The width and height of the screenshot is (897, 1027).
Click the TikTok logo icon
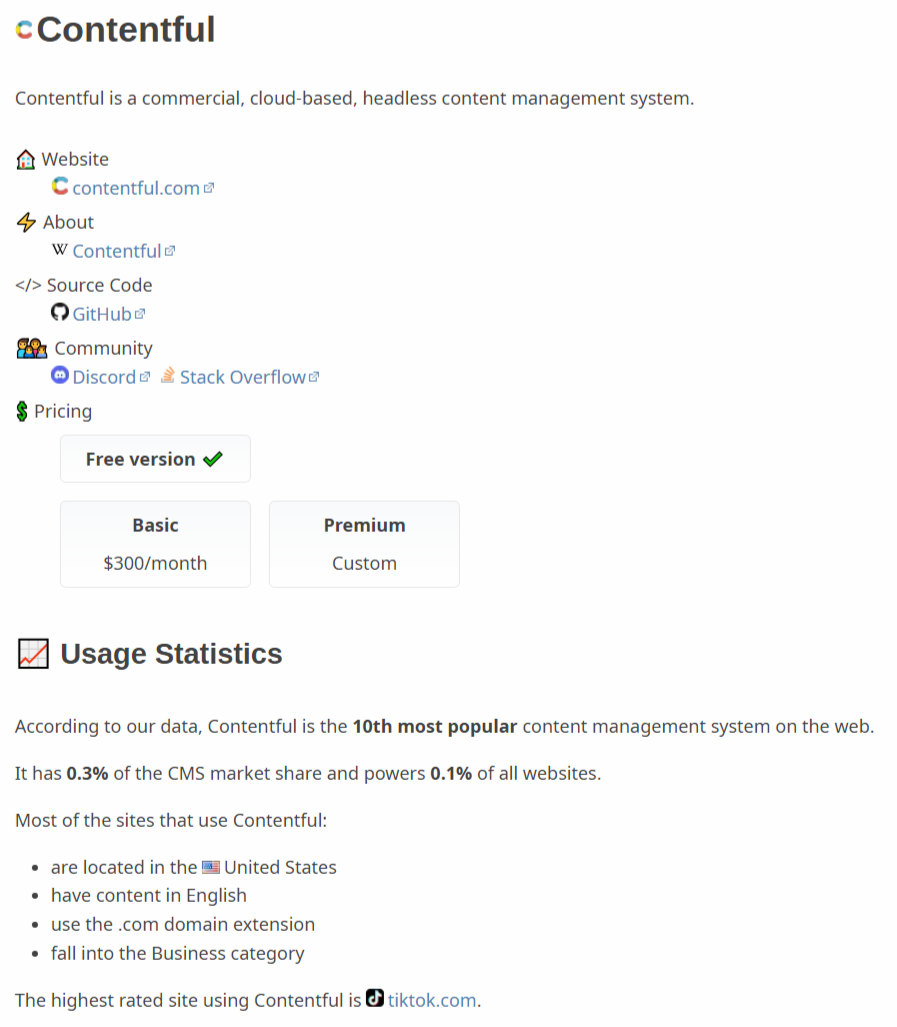[374, 998]
